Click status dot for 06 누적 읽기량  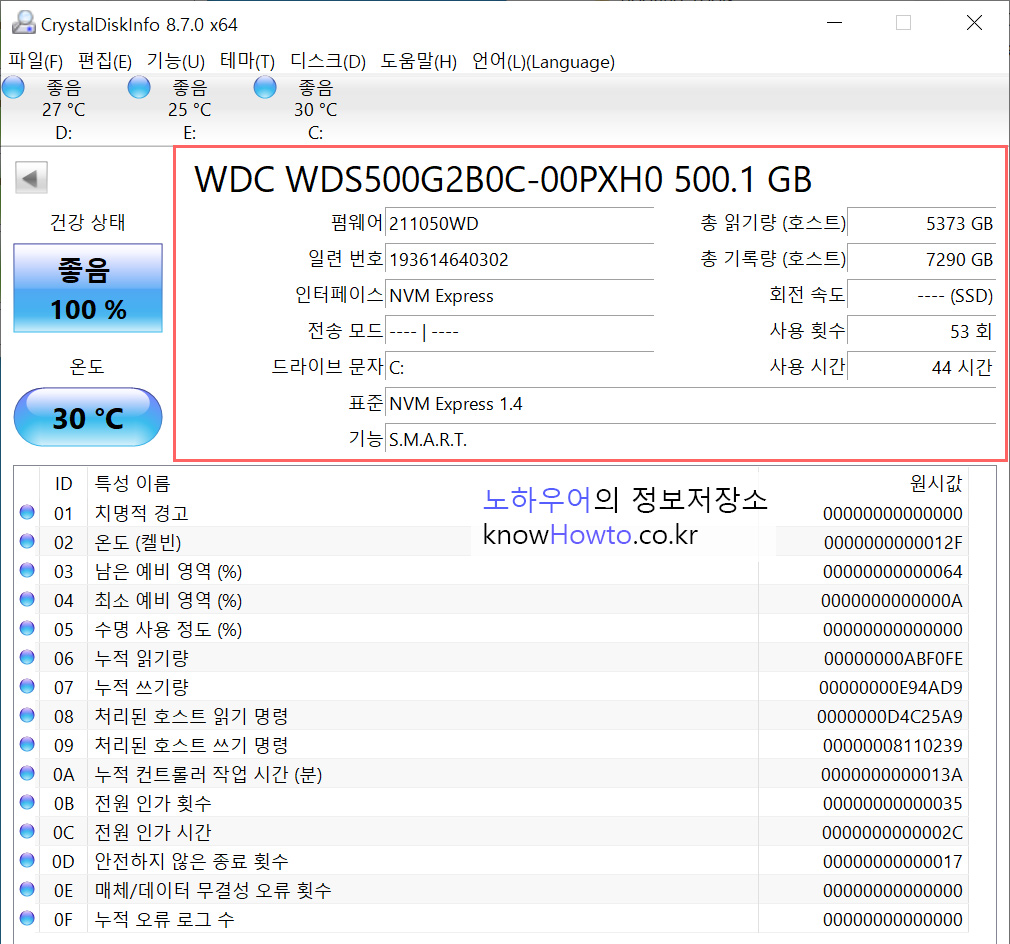(x=27, y=657)
